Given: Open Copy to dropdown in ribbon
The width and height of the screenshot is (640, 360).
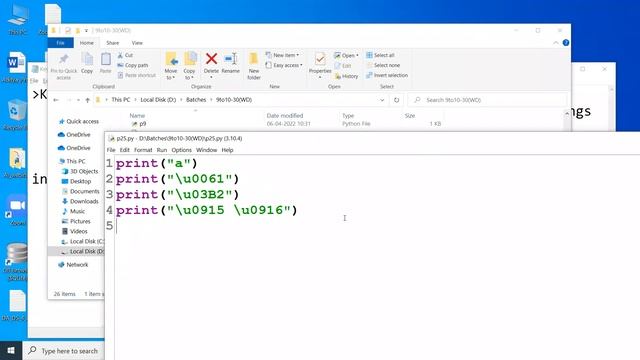Looking at the screenshot, I should point(189,66).
